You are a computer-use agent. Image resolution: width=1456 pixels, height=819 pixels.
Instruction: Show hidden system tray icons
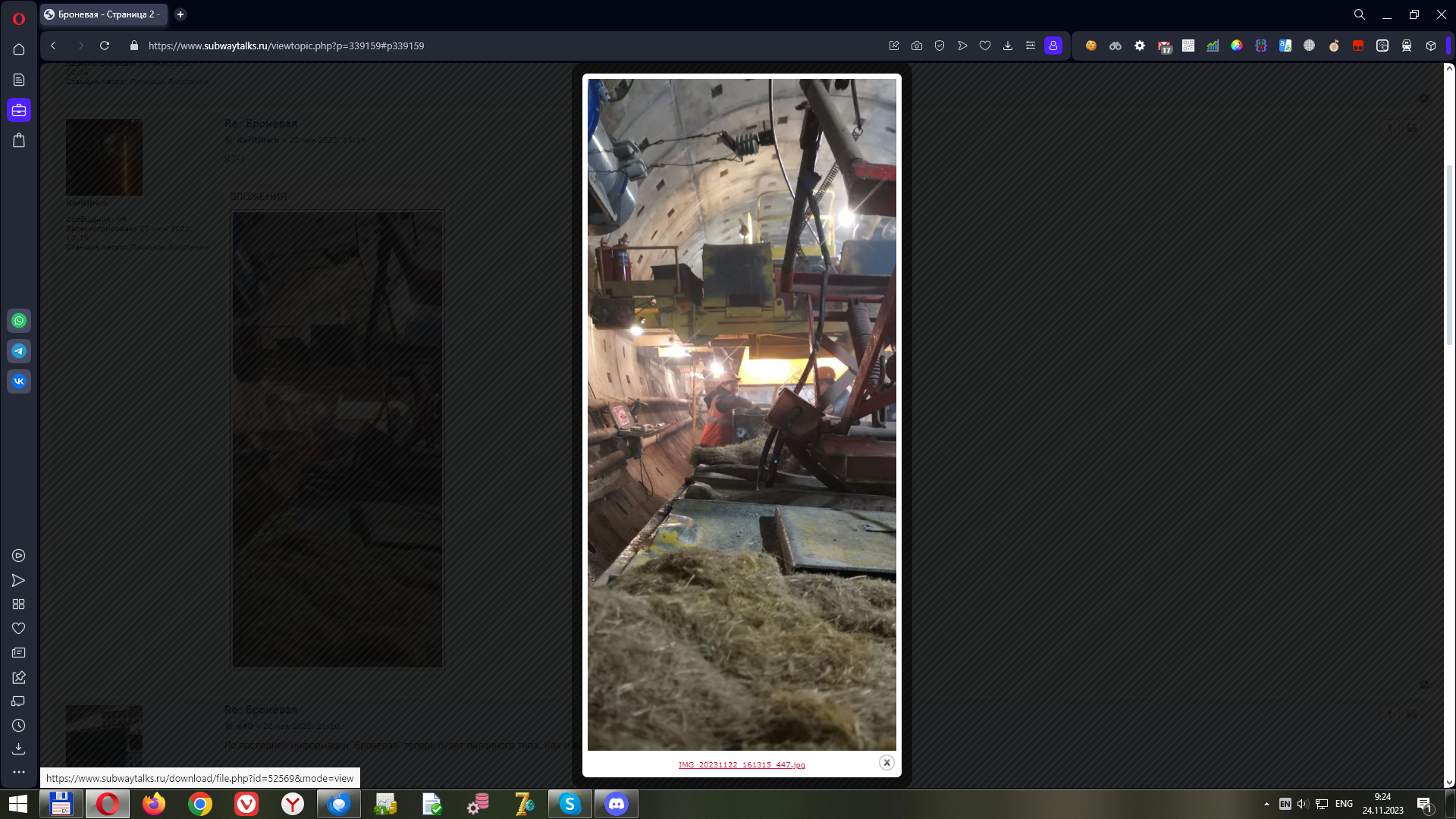click(1266, 804)
